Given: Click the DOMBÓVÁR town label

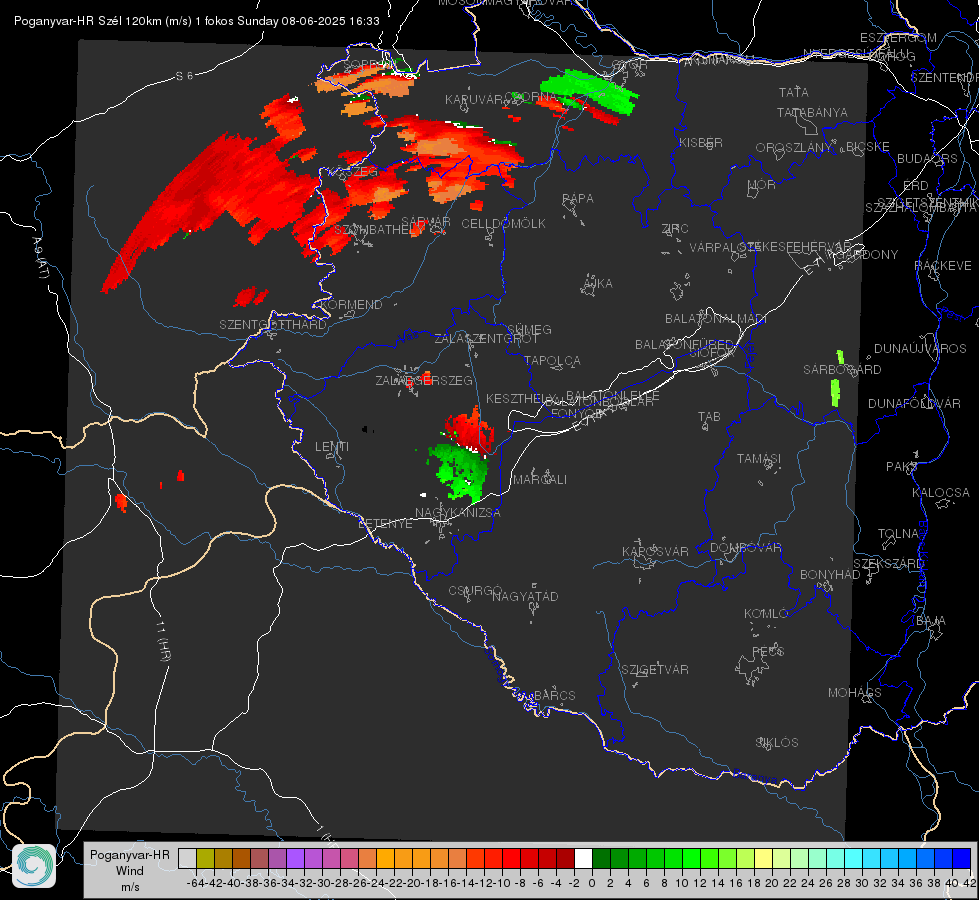Looking at the screenshot, I should (x=746, y=547).
